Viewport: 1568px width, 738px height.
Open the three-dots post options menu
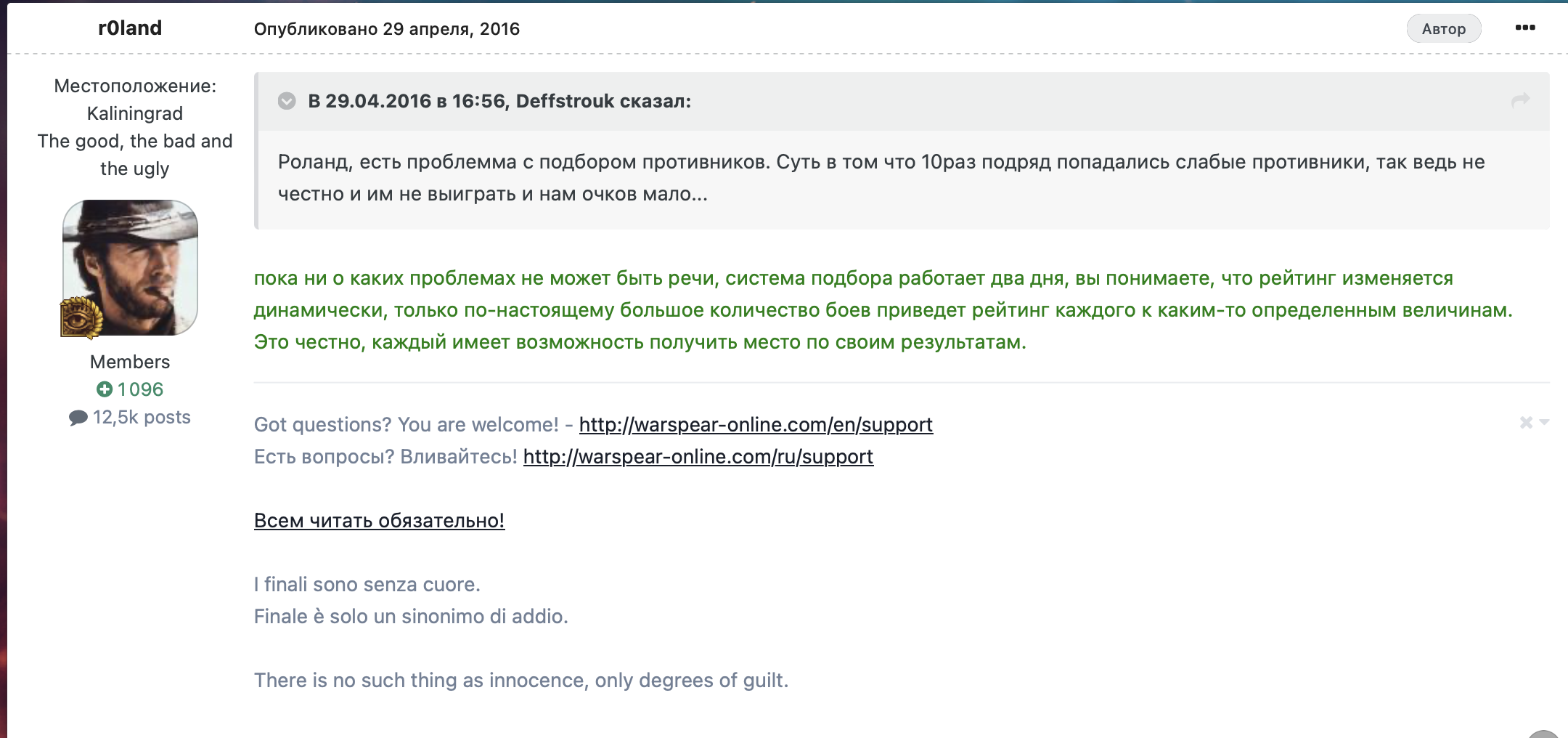click(1524, 28)
